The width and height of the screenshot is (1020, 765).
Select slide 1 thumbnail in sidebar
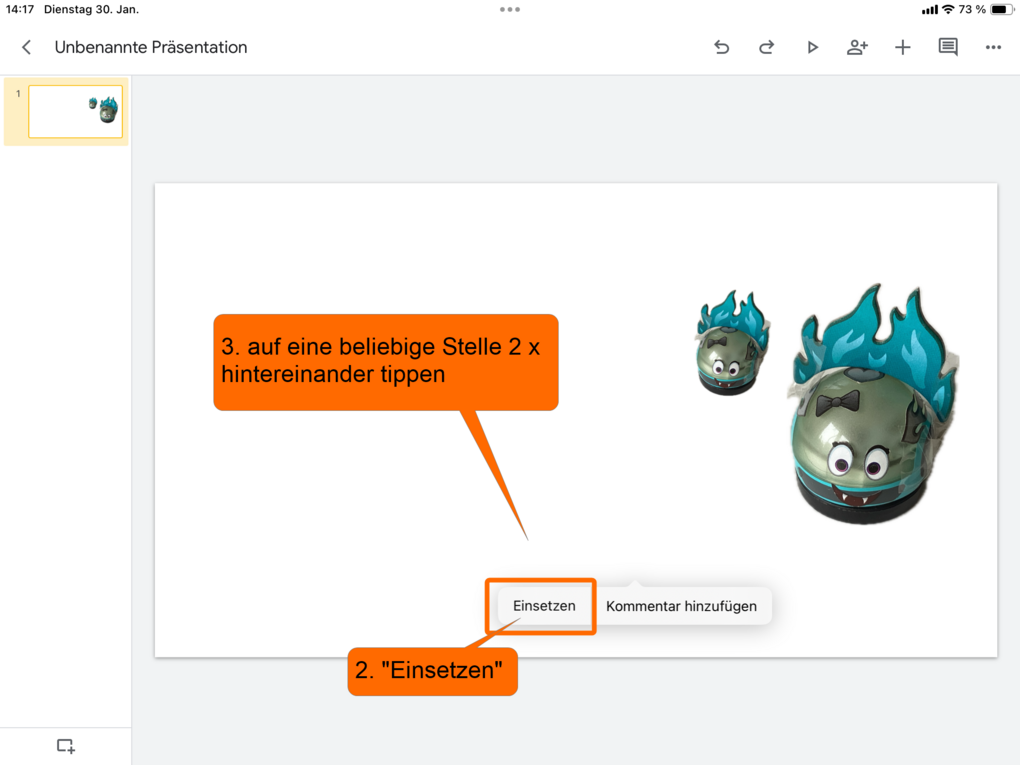pos(75,111)
